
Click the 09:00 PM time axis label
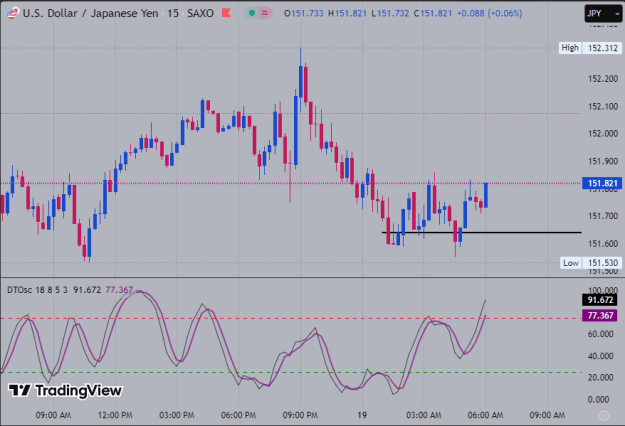click(300, 415)
